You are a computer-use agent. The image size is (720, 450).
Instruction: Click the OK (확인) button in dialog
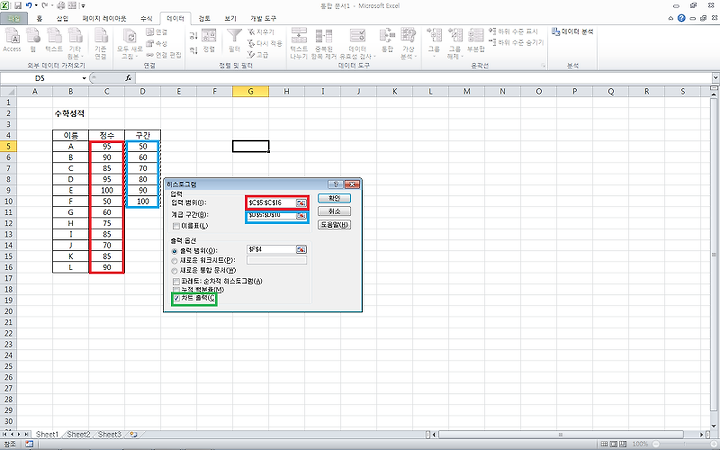click(334, 198)
